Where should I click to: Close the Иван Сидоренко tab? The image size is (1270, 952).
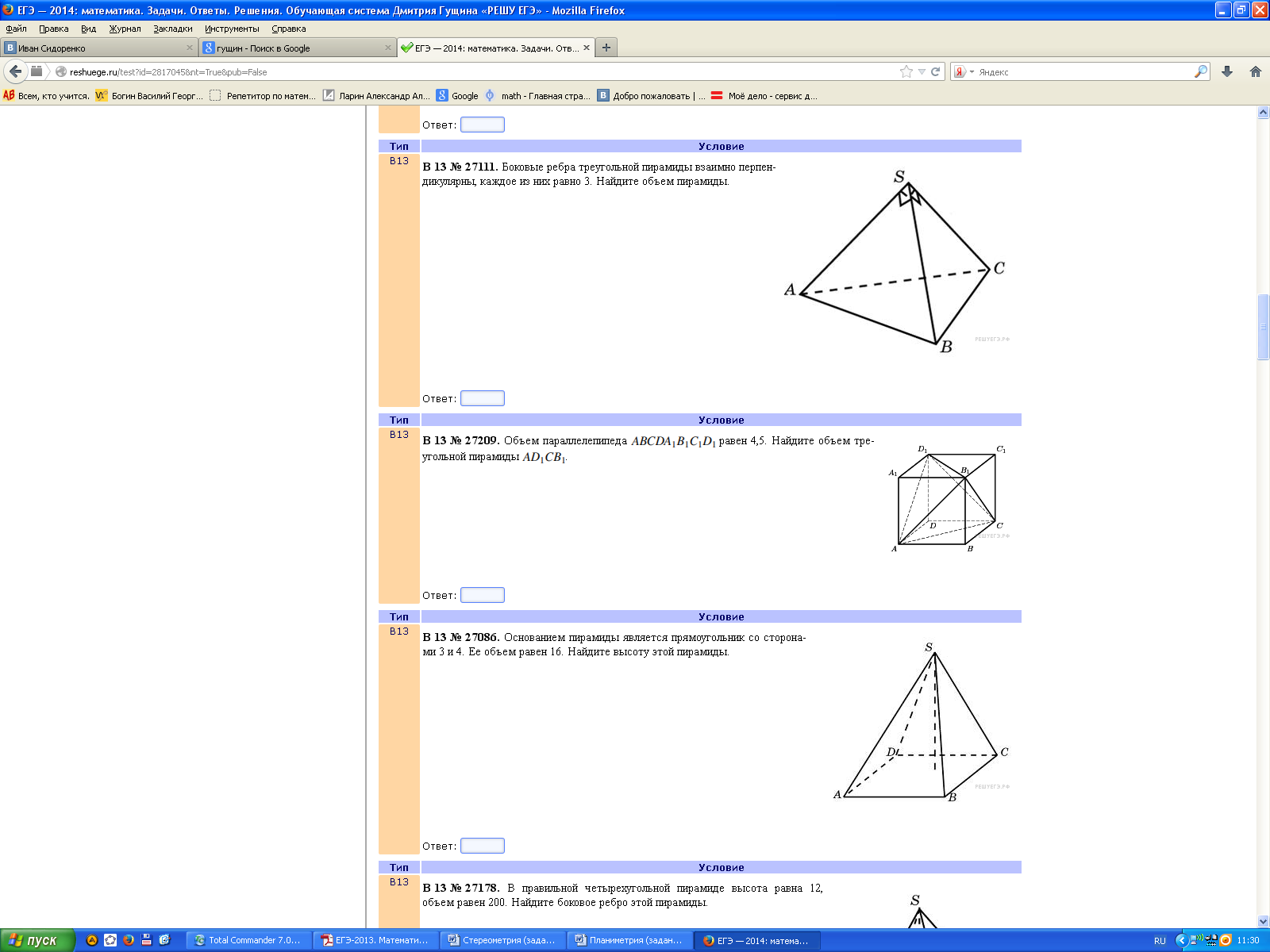pyautogui.click(x=190, y=48)
